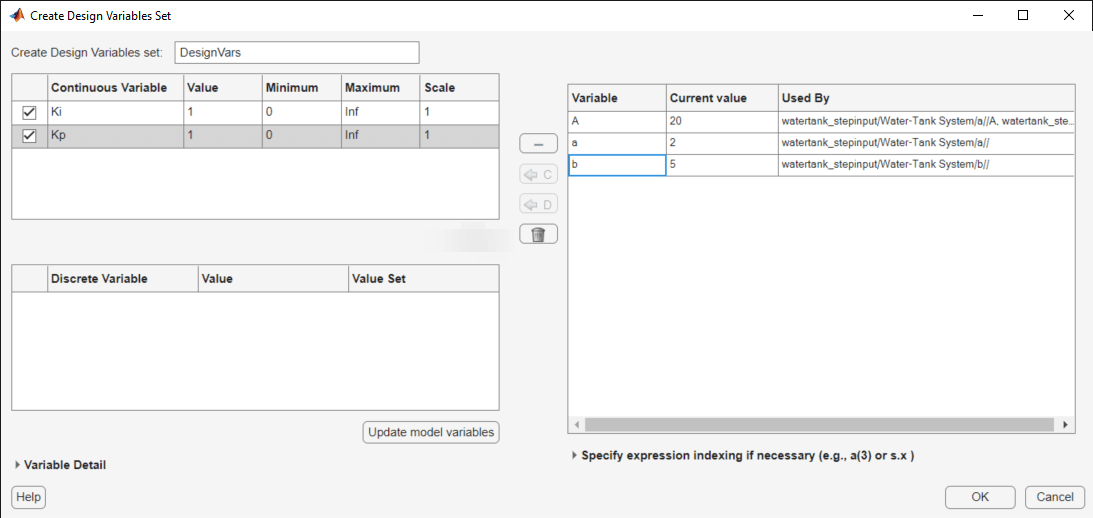Click Update model variables button
1093x518 pixels.
[430, 432]
